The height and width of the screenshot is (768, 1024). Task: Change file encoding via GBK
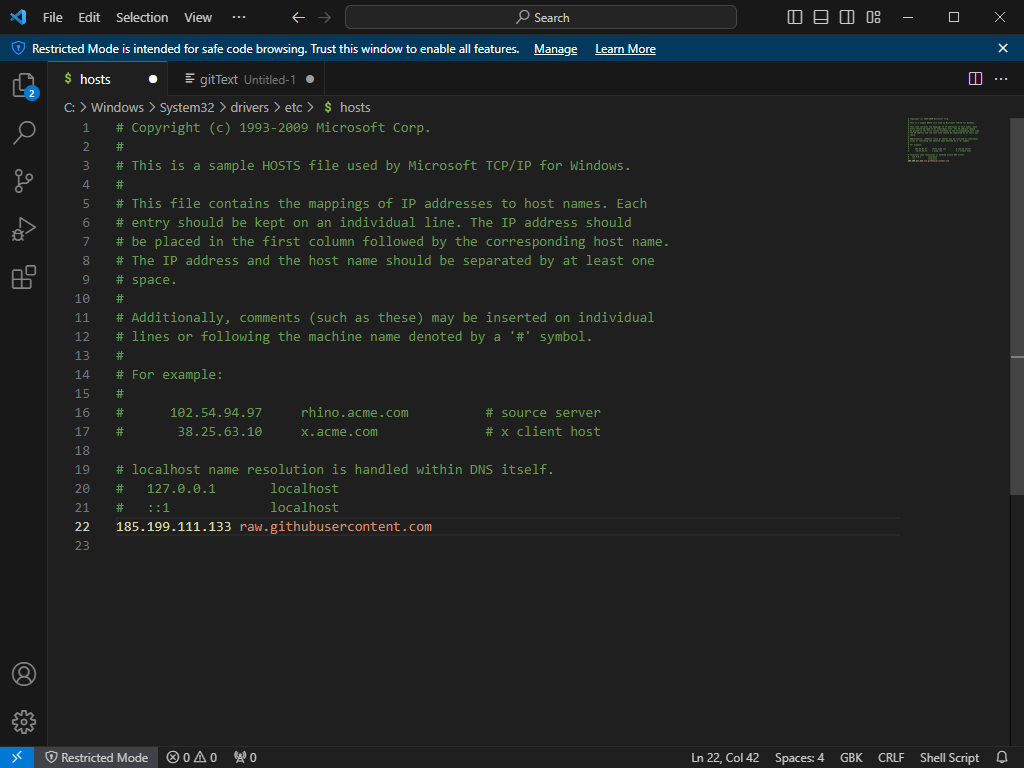tap(851, 758)
